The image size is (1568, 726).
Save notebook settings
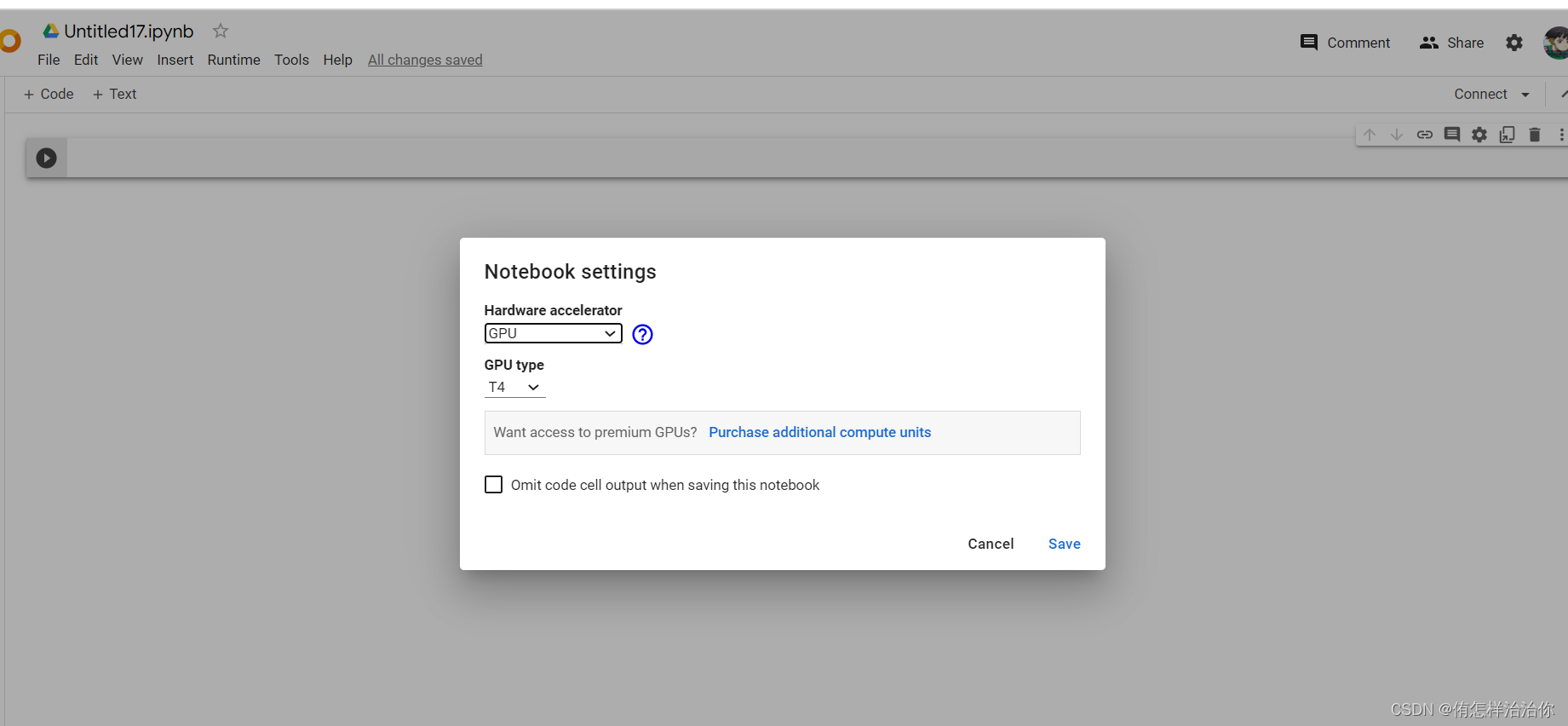[1064, 544]
